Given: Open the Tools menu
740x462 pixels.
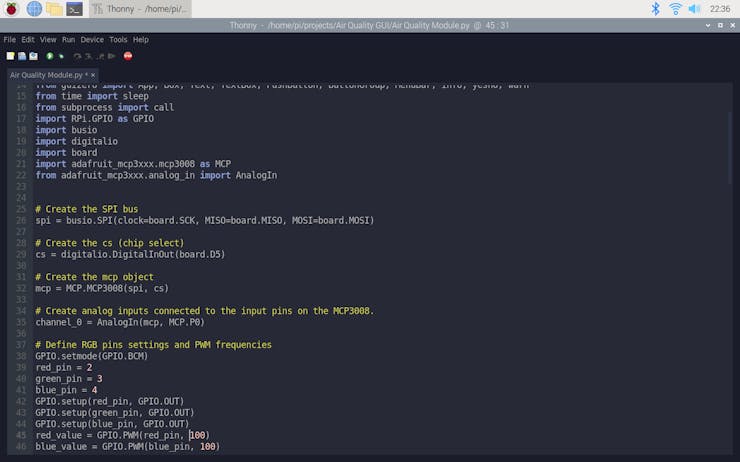Looking at the screenshot, I should (x=118, y=40).
